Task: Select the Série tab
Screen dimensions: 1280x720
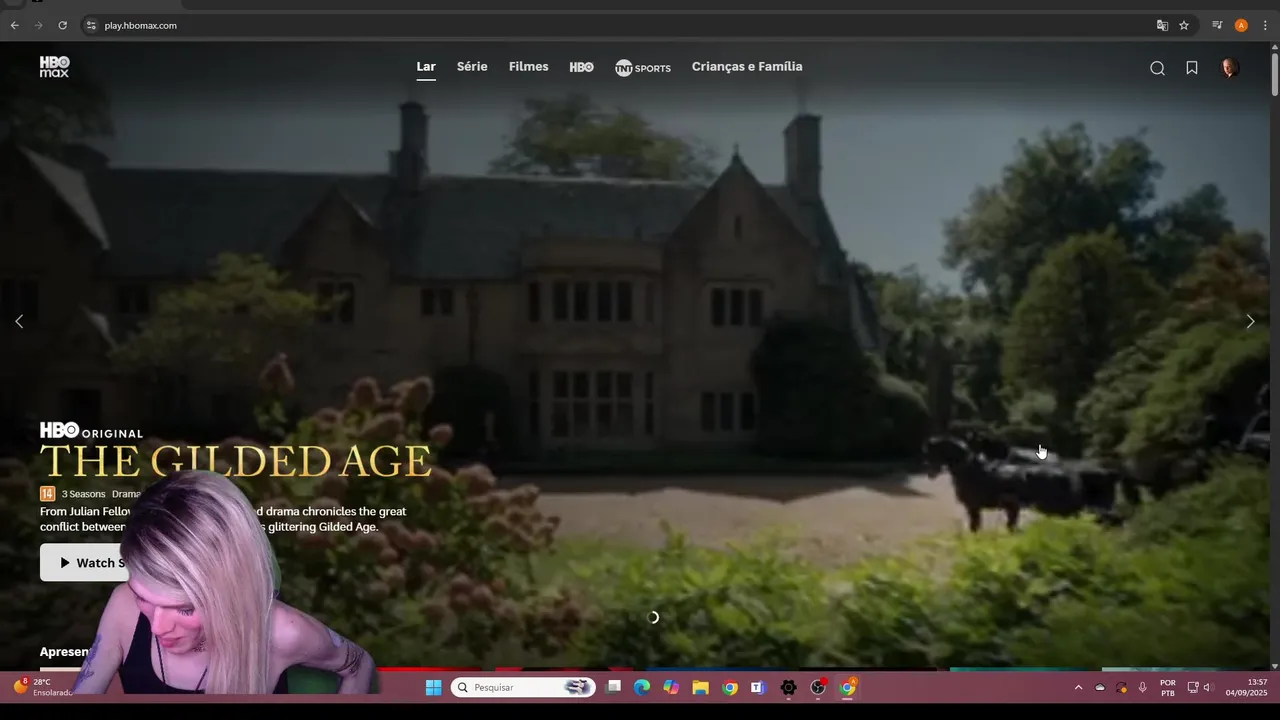Action: coord(472,67)
